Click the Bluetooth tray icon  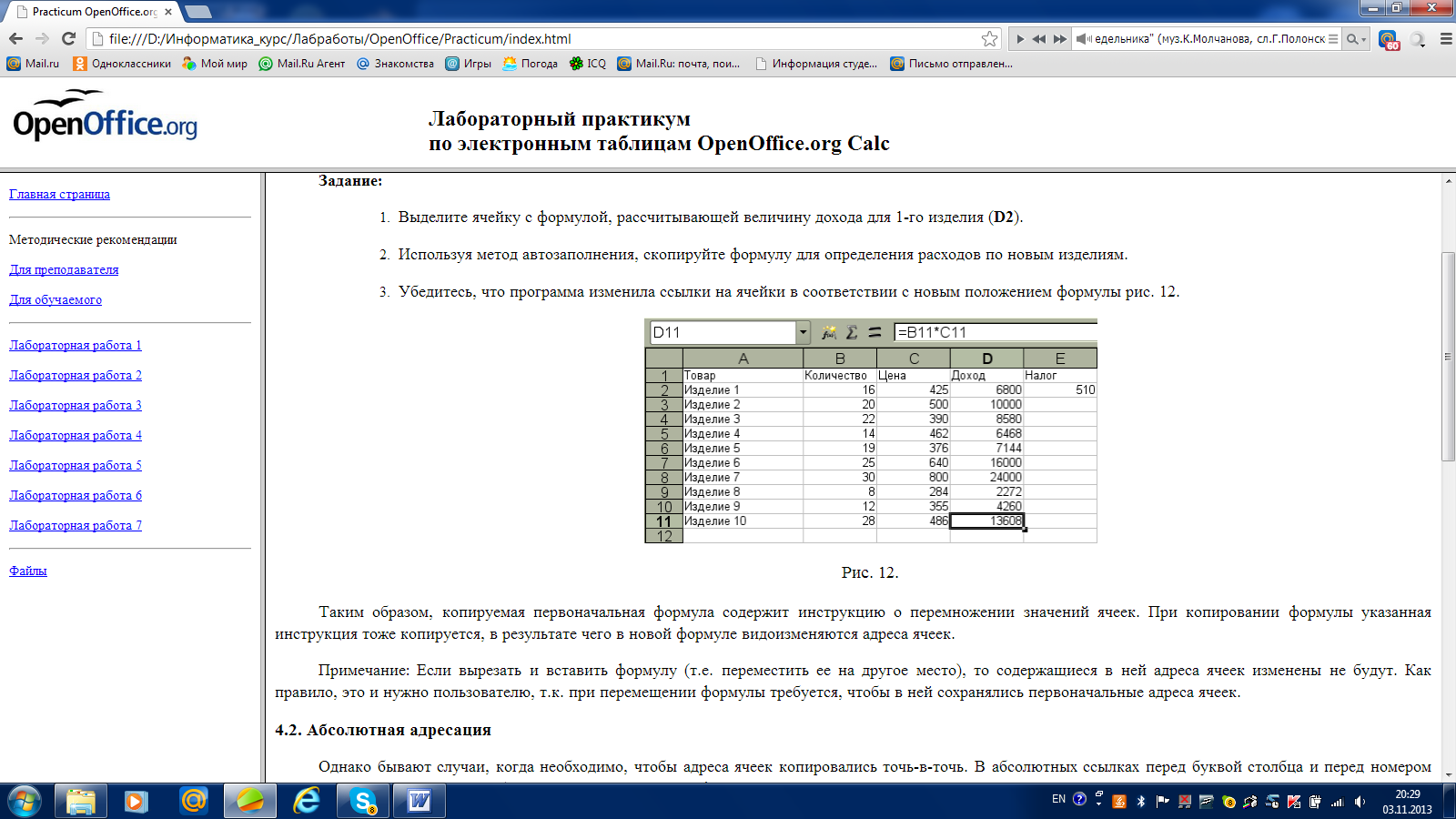(x=1141, y=802)
